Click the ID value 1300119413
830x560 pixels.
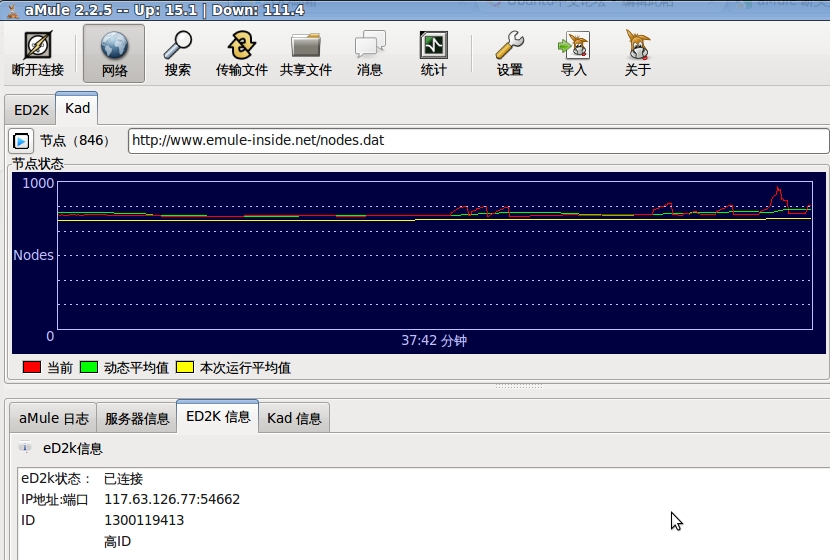144,520
